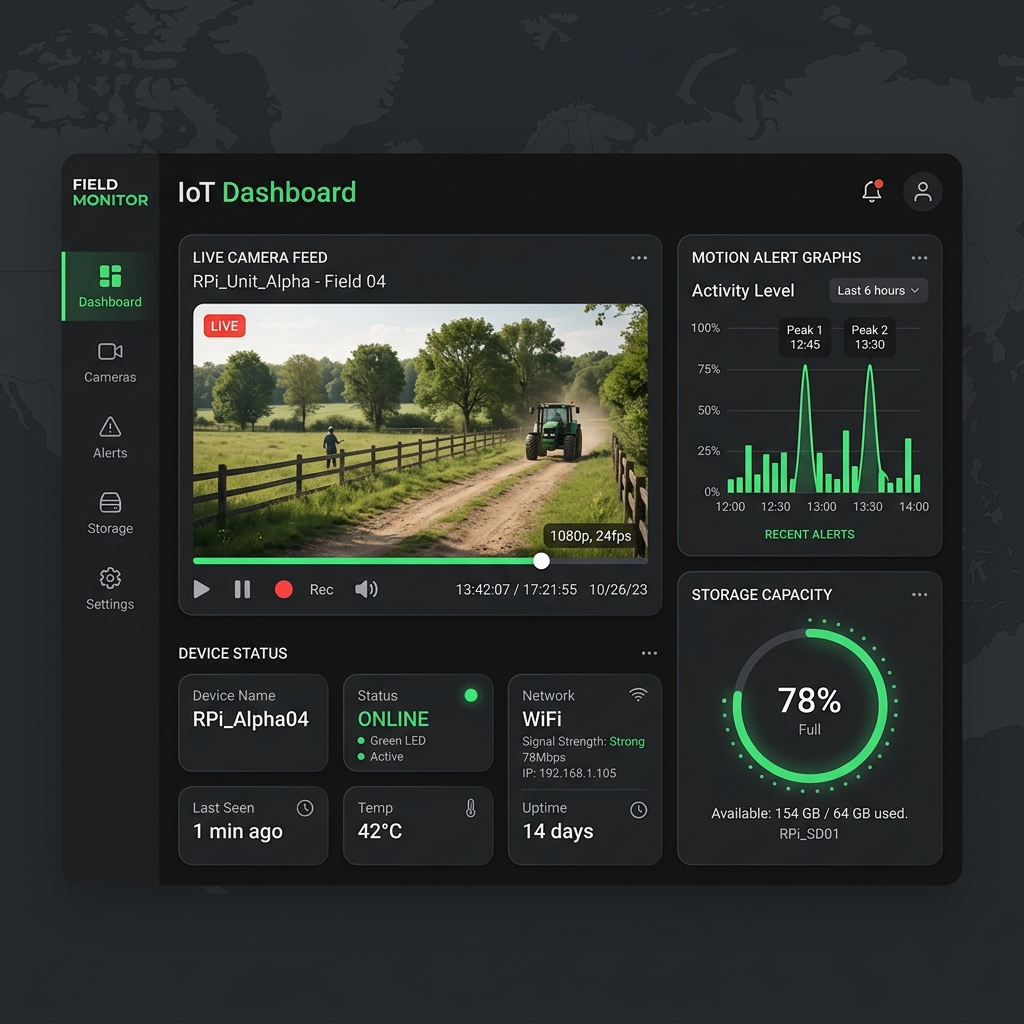
Task: Click the 1 min ago value
Action: pos(238,831)
